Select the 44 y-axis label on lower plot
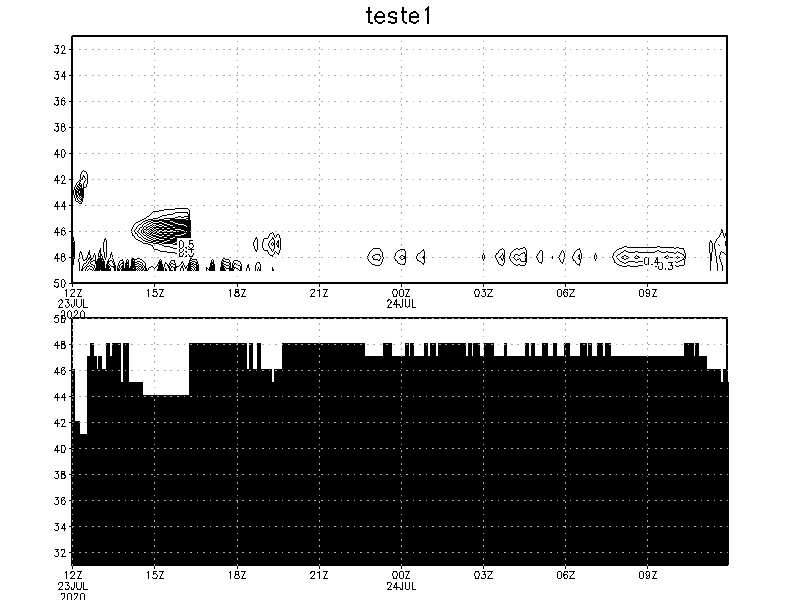The height and width of the screenshot is (600, 800). click(x=60, y=397)
